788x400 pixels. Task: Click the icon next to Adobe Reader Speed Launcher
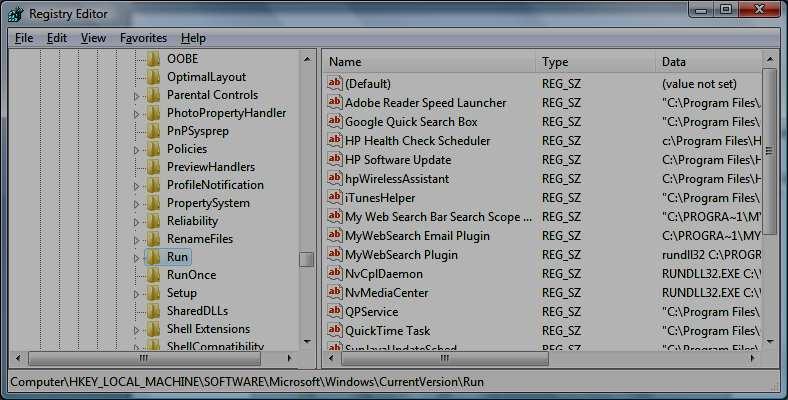335,103
